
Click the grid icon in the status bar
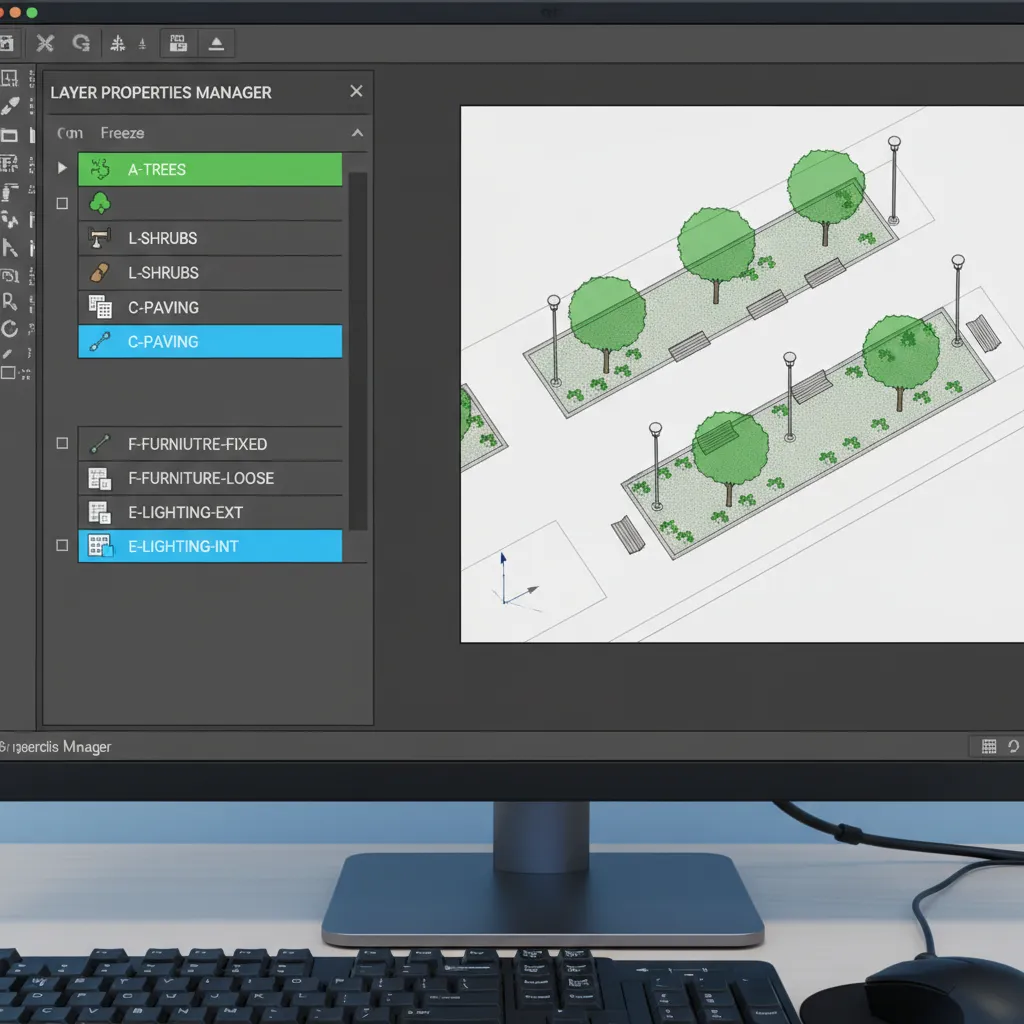(989, 746)
